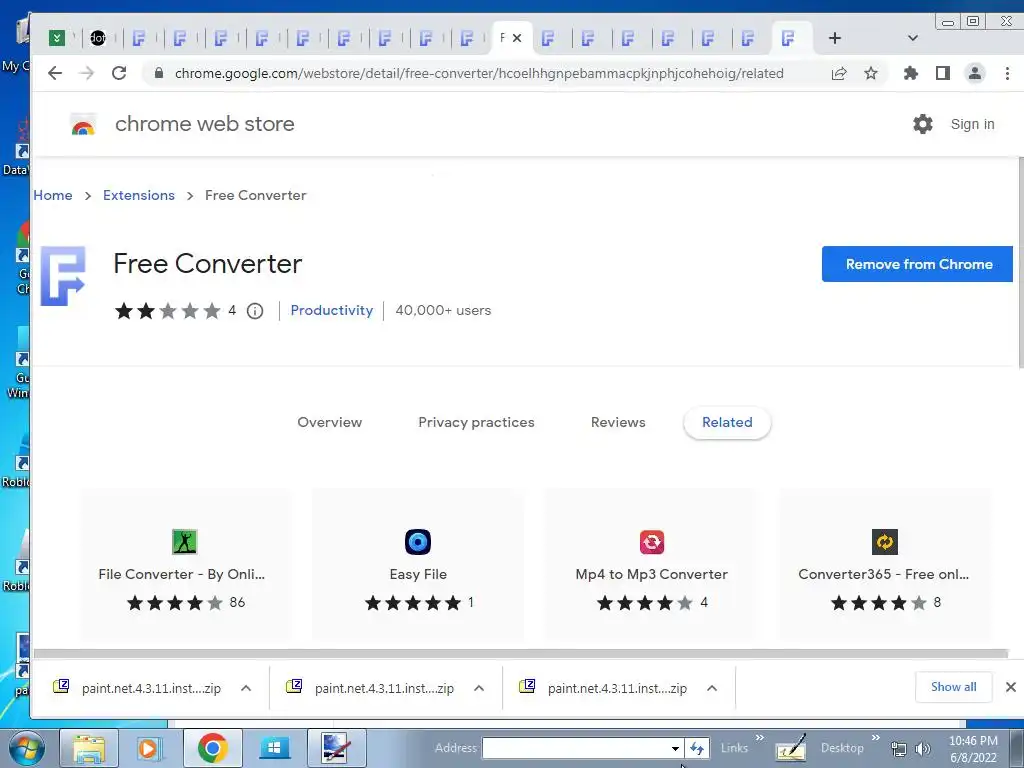Click the address bar URL field
Image resolution: width=1024 pixels, height=768 pixels.
[479, 73]
